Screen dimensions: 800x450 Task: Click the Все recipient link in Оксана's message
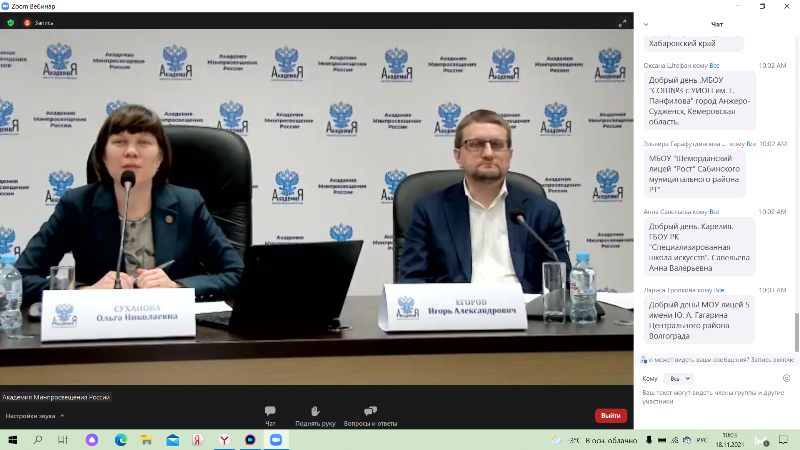pos(714,65)
